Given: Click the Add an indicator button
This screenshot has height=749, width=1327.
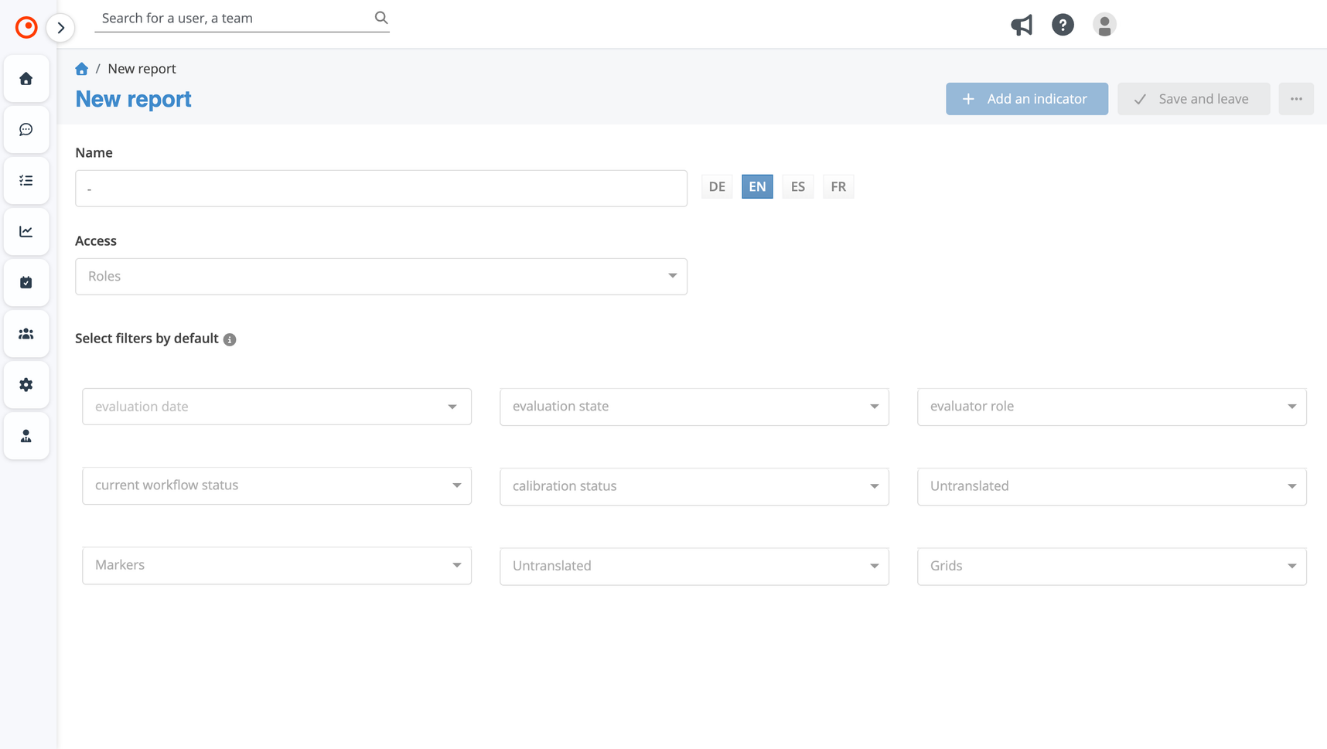Looking at the screenshot, I should tap(1026, 99).
